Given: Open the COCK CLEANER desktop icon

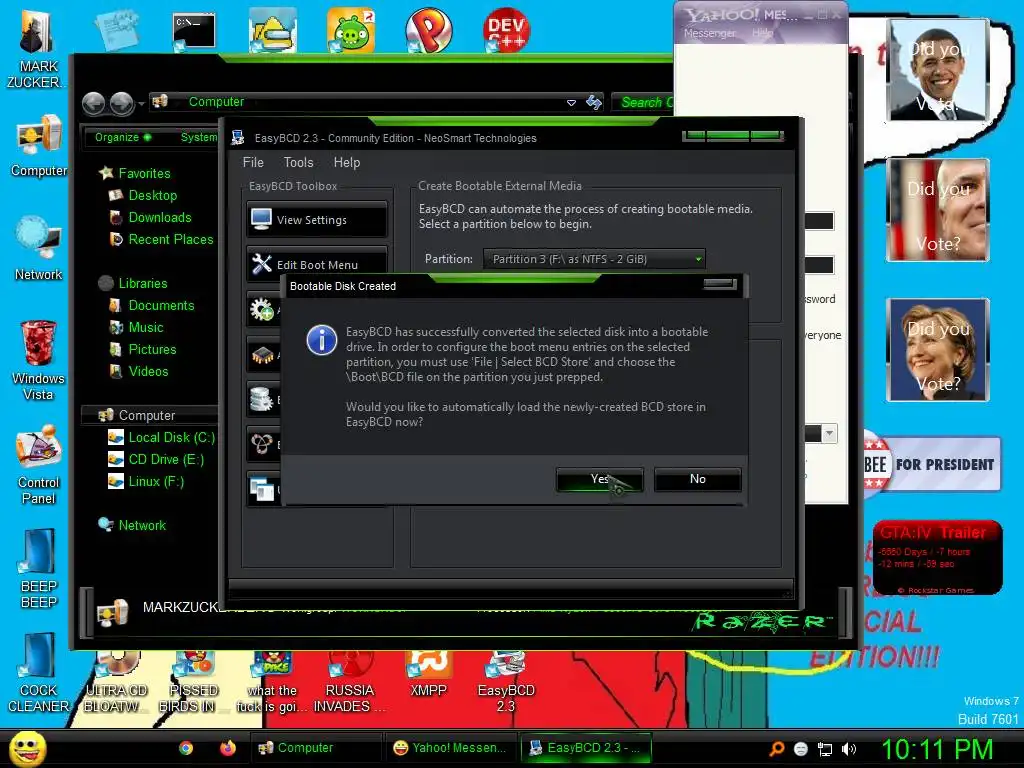Looking at the screenshot, I should [39, 673].
